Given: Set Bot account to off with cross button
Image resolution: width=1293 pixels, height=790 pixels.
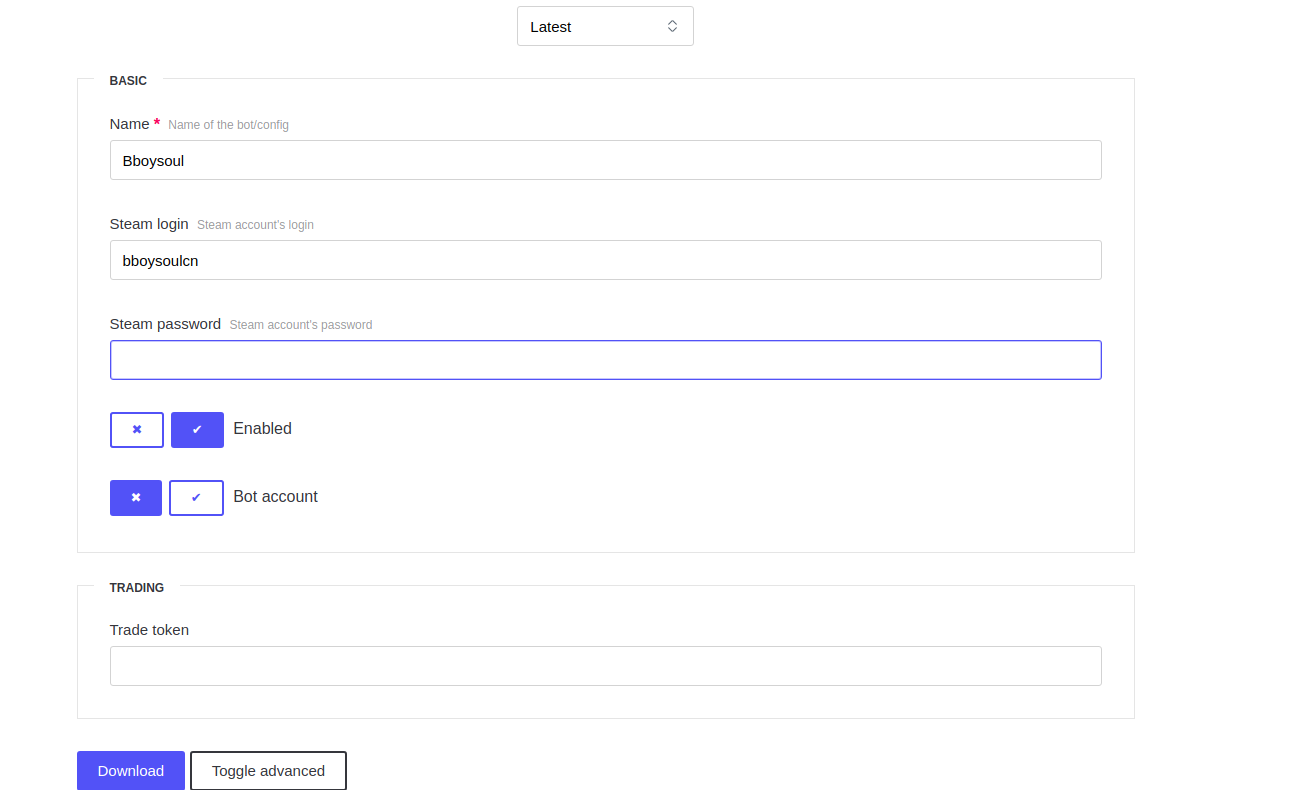Looking at the screenshot, I should (x=136, y=497).
